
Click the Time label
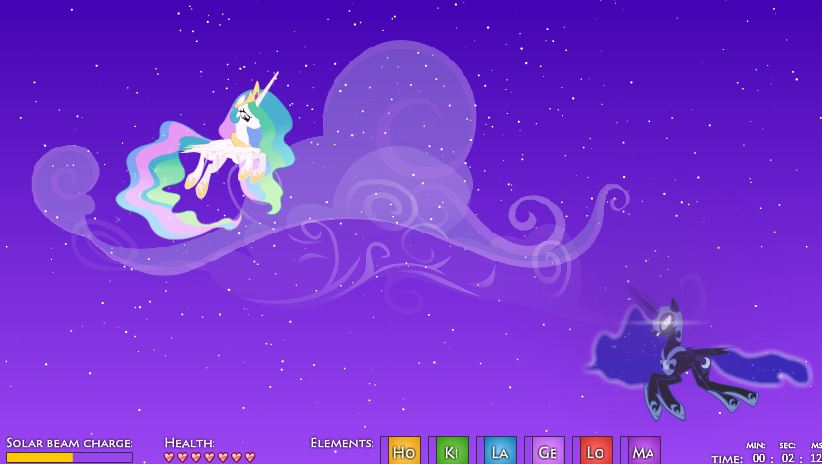coord(727,459)
